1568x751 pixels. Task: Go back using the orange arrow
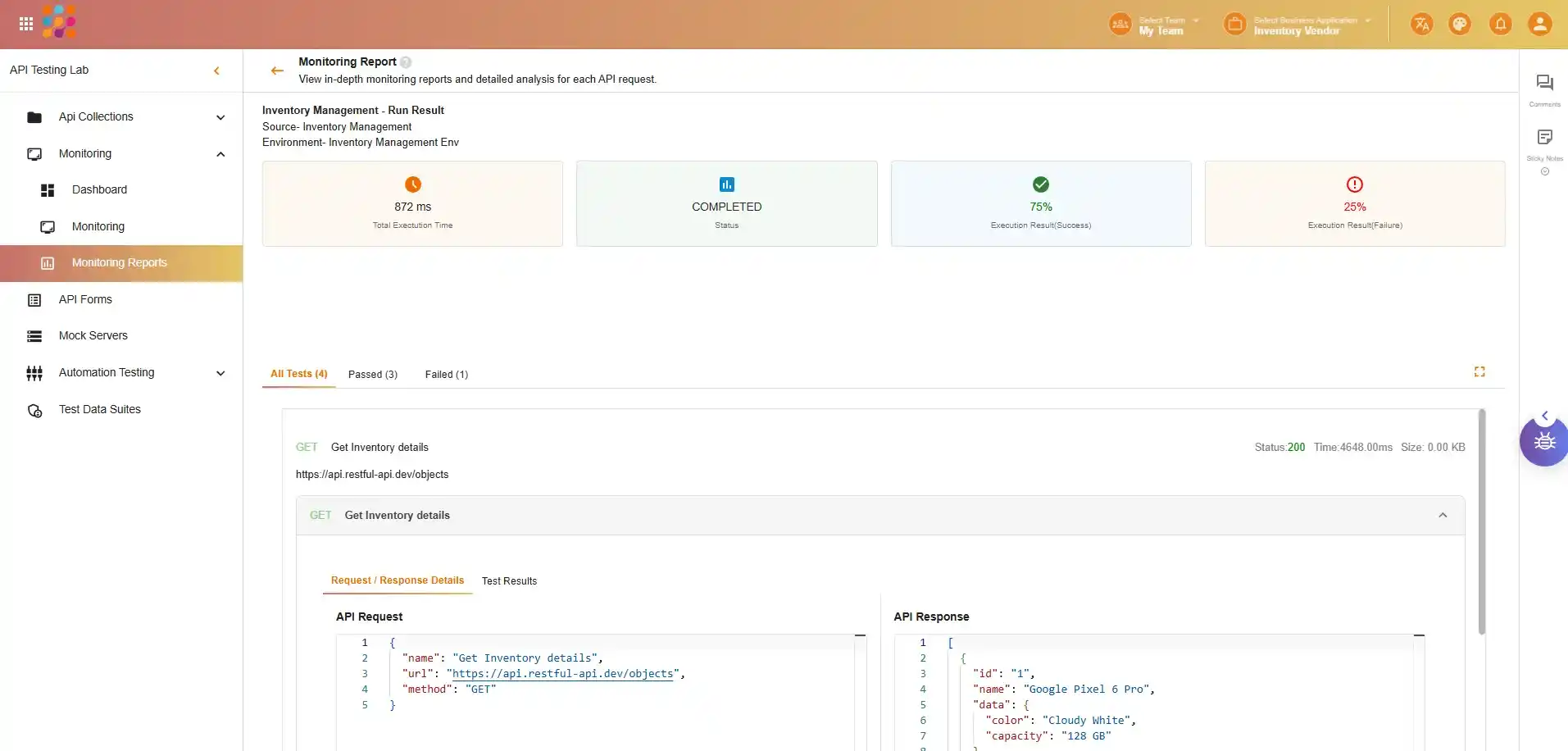277,71
